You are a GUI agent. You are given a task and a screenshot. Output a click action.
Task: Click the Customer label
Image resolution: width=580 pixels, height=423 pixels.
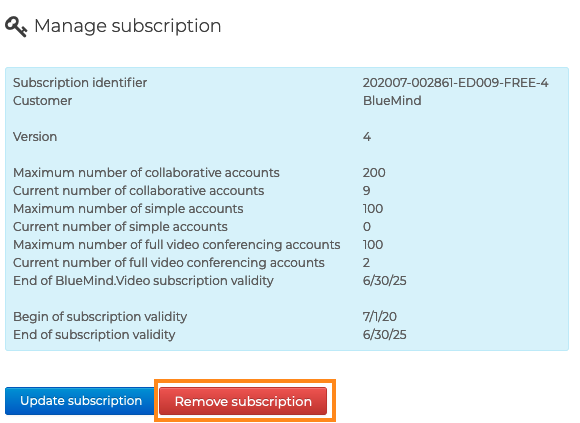point(43,101)
